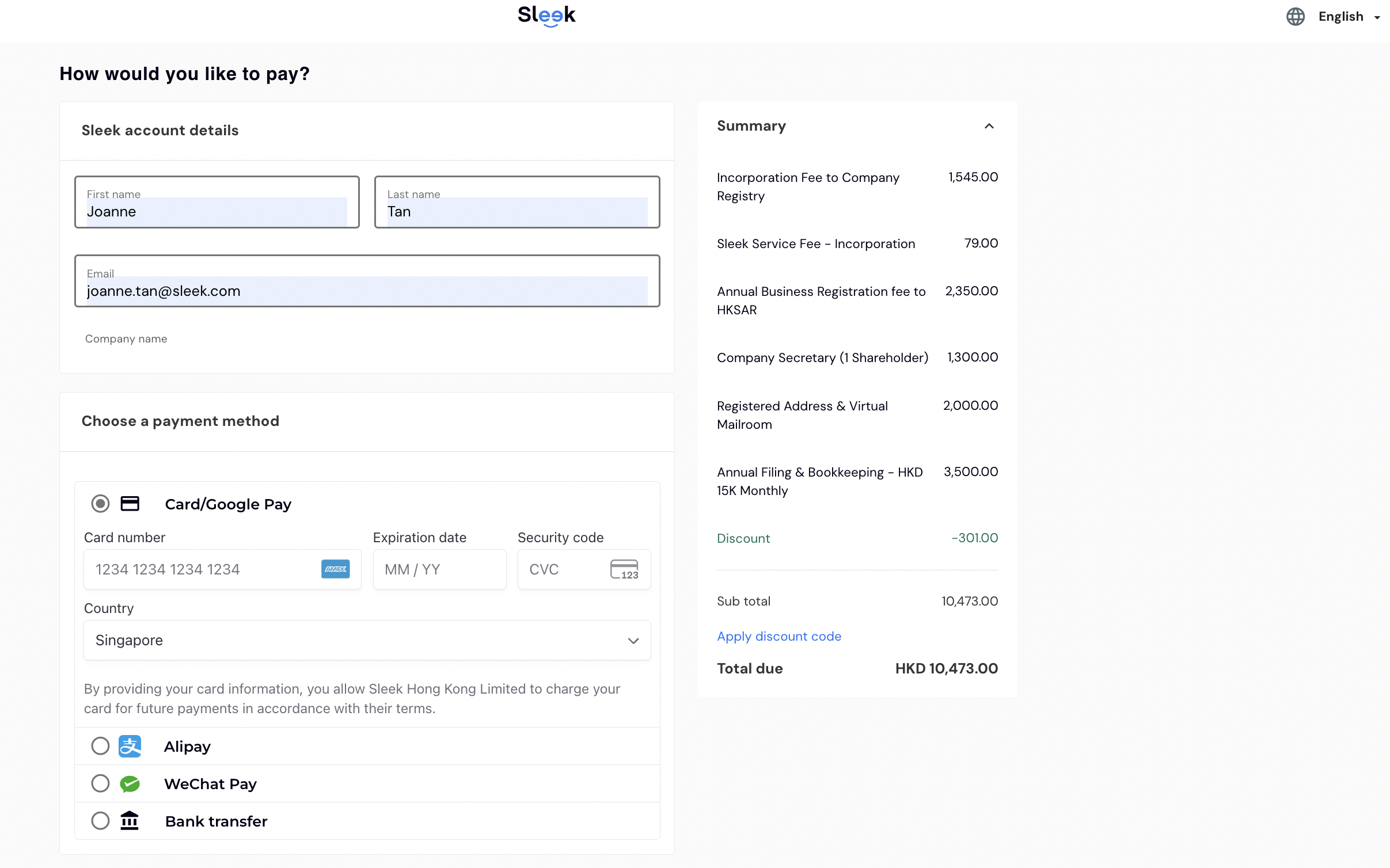The height and width of the screenshot is (868, 1390).
Task: Open the Country dropdown showing Singapore
Action: pyautogui.click(x=367, y=640)
